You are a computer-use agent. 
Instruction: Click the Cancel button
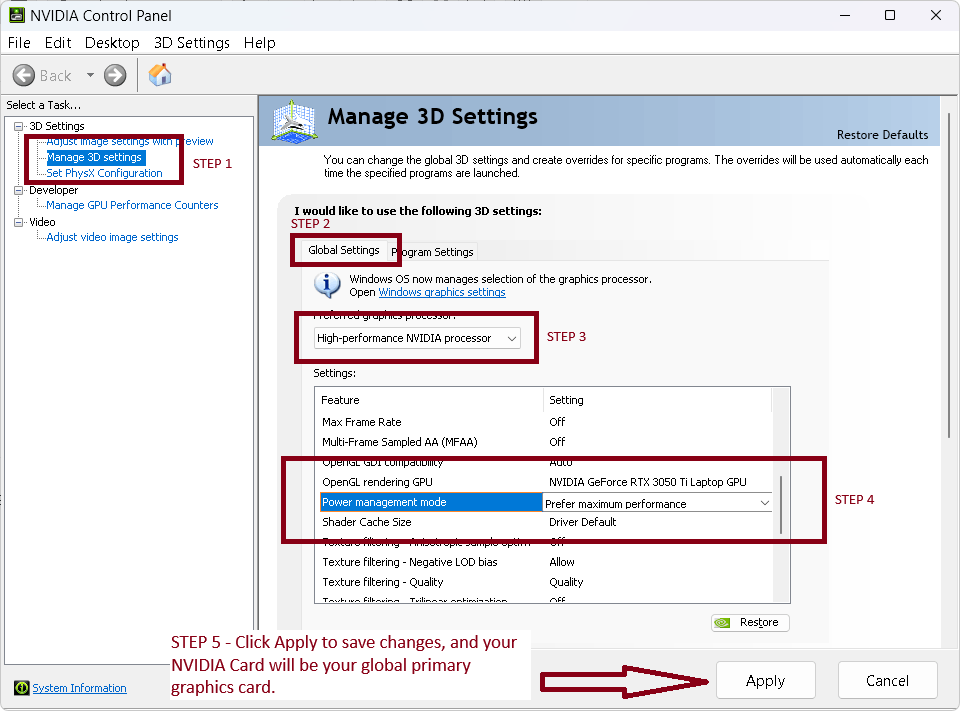(887, 680)
